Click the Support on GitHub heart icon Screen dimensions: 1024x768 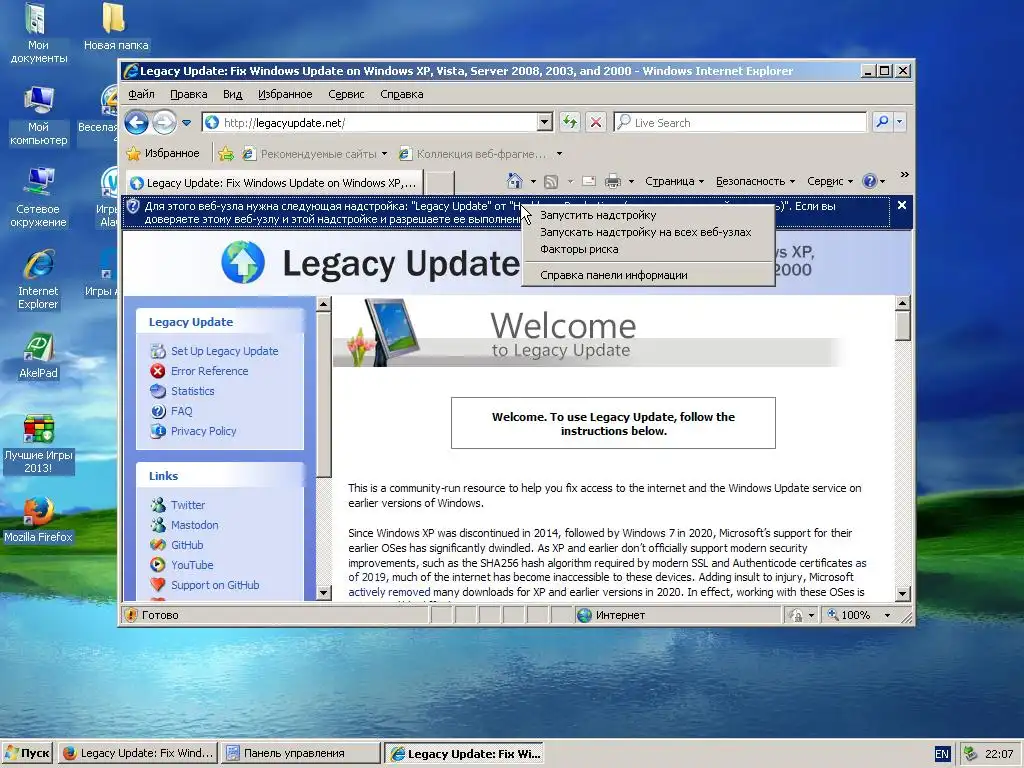157,584
